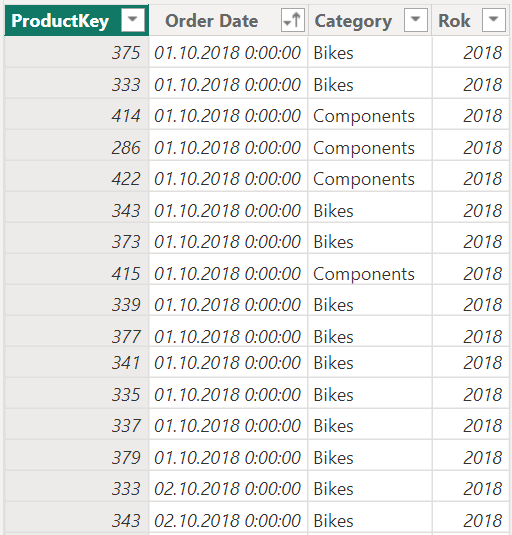
Task: Click the ProductKey cell with value 341
Action: click(x=77, y=362)
